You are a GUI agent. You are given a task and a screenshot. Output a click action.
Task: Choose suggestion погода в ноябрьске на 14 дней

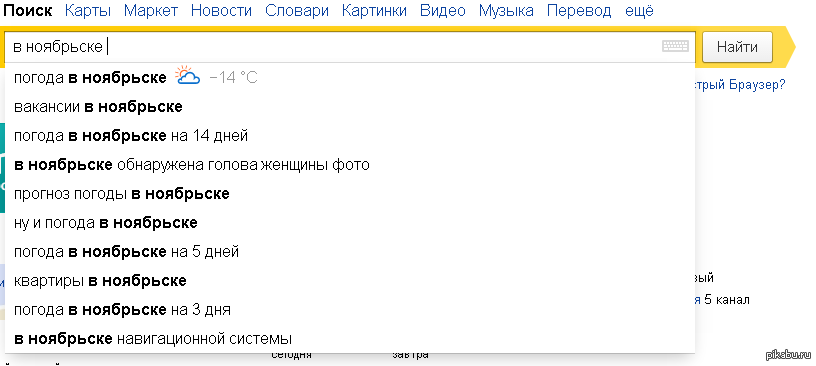point(350,136)
